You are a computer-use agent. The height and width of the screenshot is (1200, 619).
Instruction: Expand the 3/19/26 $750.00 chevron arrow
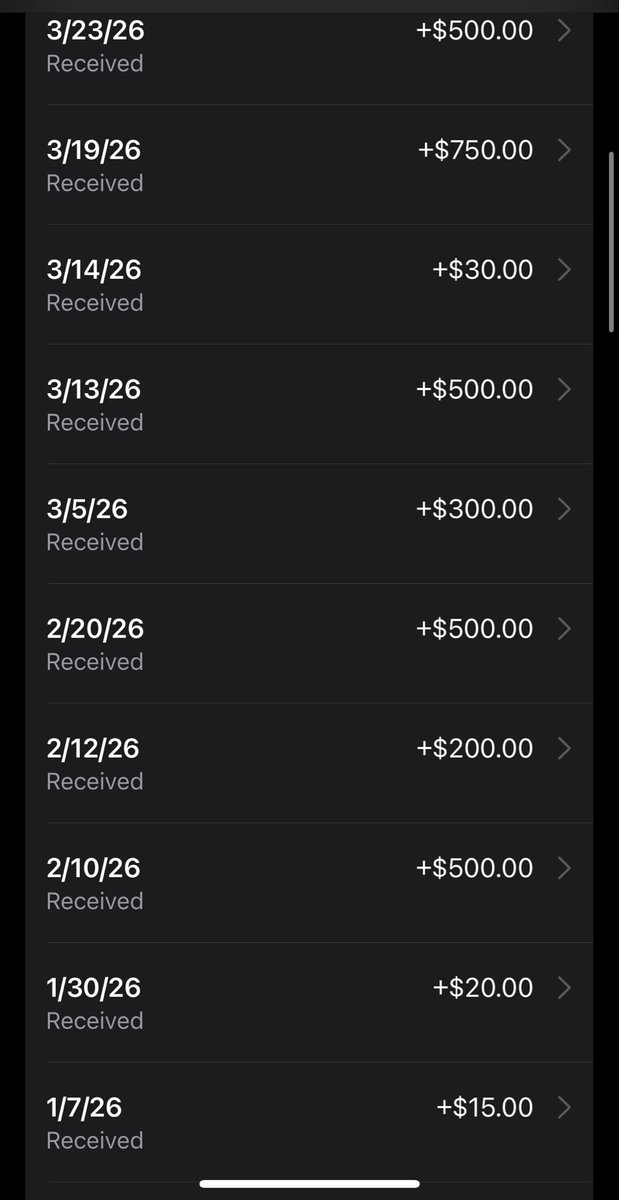click(564, 150)
